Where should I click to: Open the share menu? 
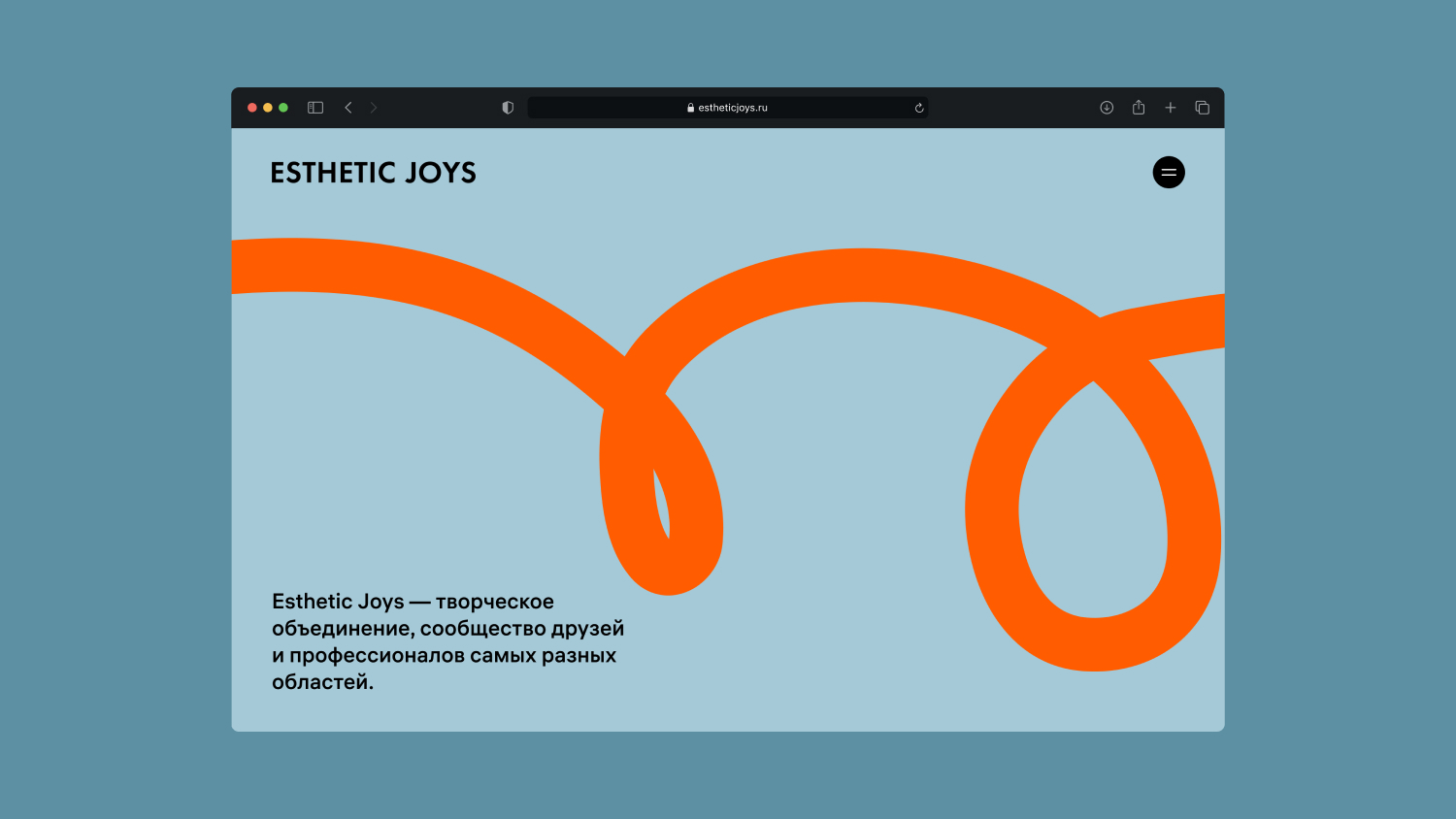click(1139, 108)
